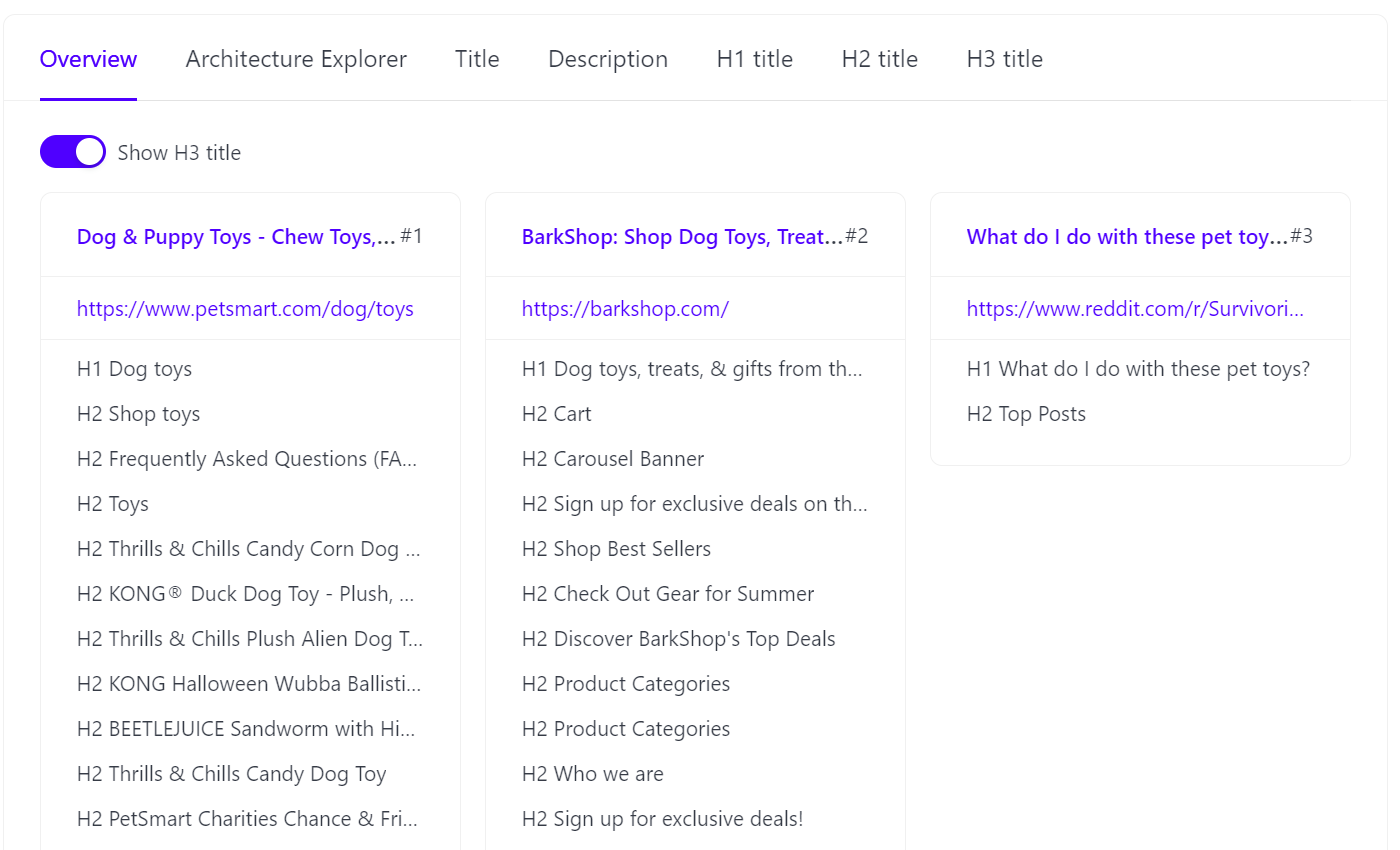Visit the petsmart.com/dog/toys URL
Screen dimensions: 1400x850
tap(245, 309)
